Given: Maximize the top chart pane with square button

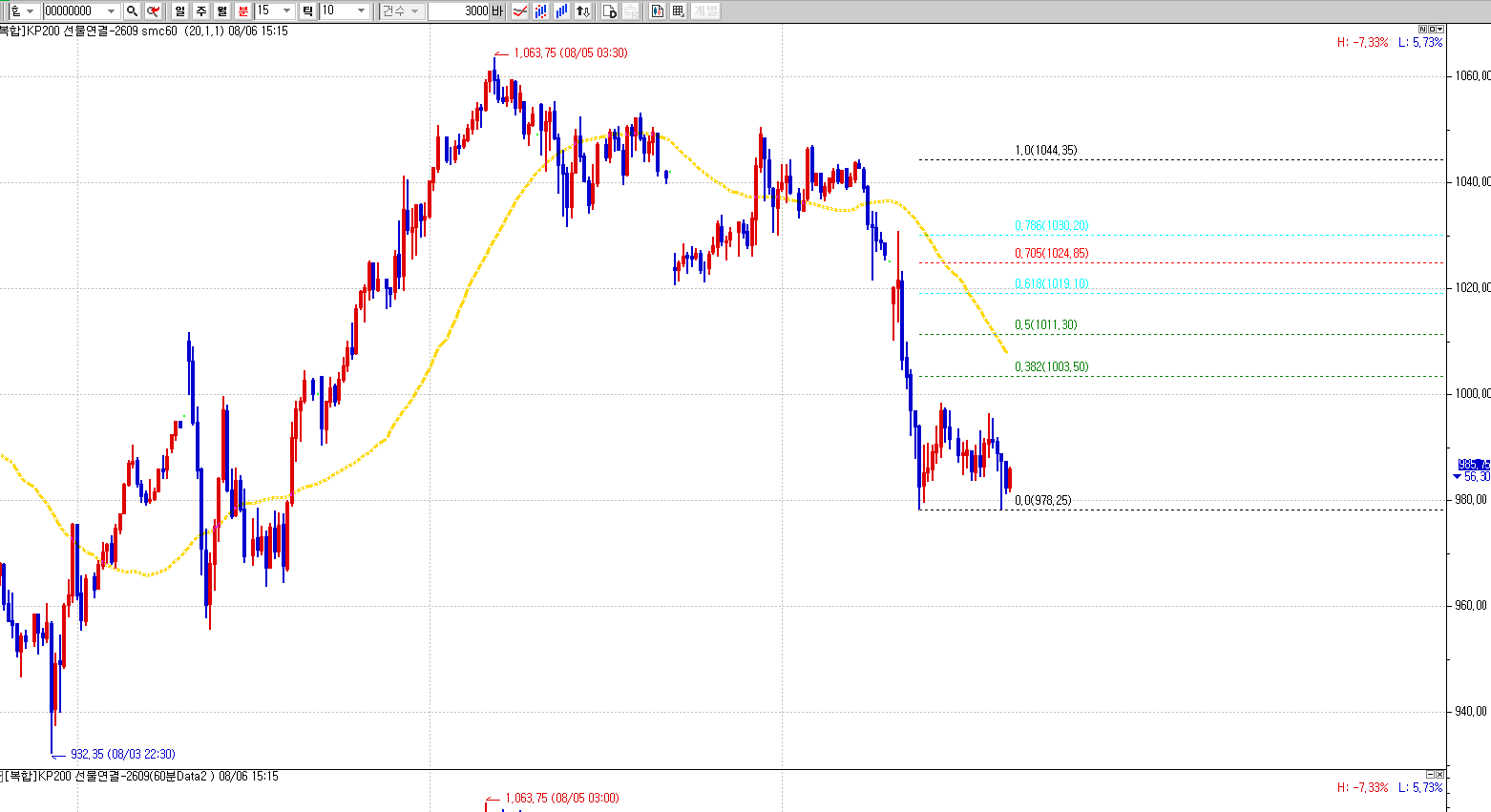Looking at the screenshot, I should click(1432, 29).
